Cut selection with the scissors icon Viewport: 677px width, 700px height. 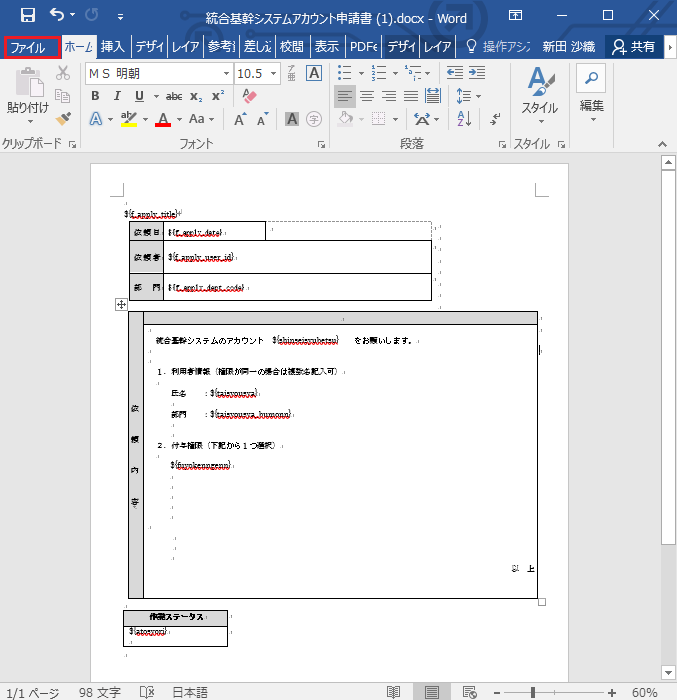pos(63,73)
